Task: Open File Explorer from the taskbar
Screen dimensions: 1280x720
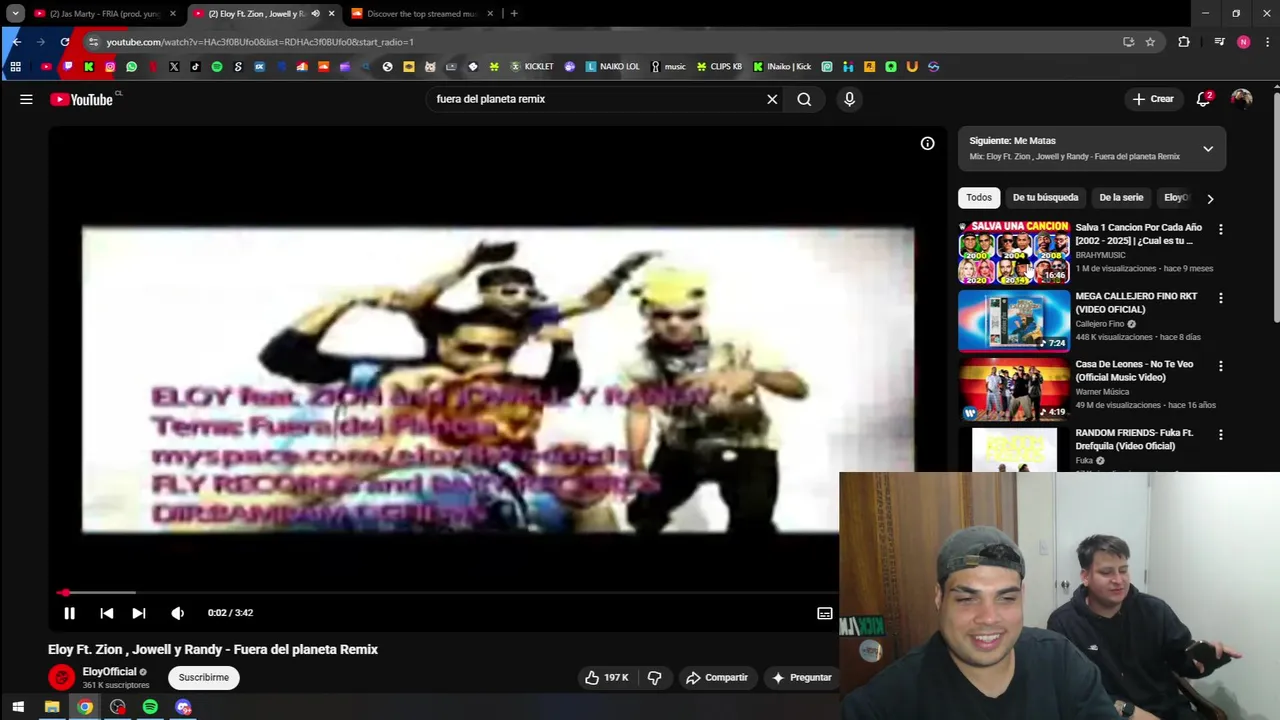Action: 52,707
